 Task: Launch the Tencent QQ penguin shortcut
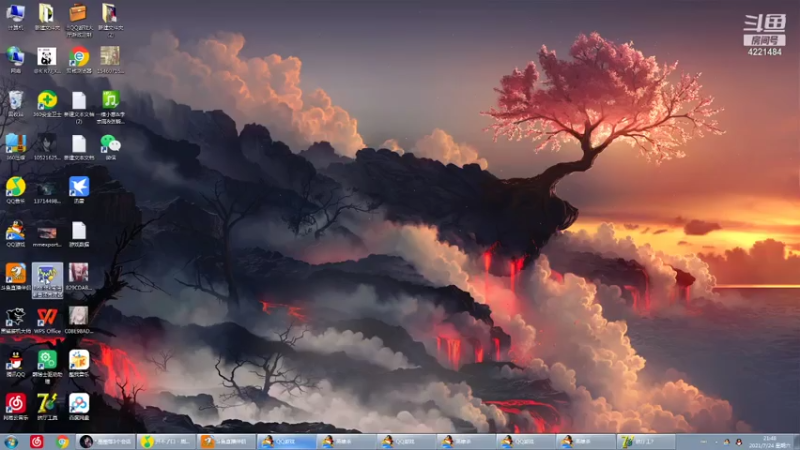[x=15, y=364]
